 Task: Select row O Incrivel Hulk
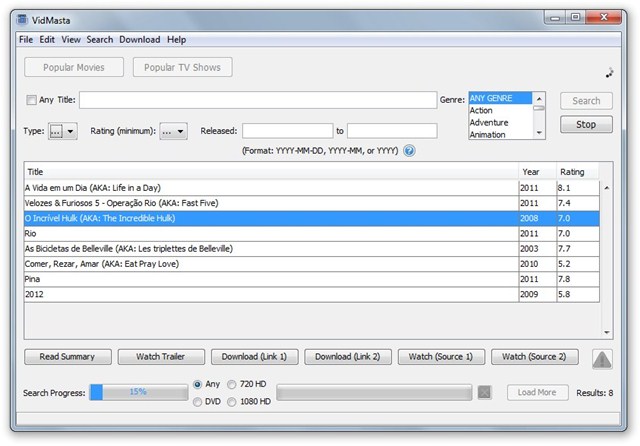tap(312, 218)
